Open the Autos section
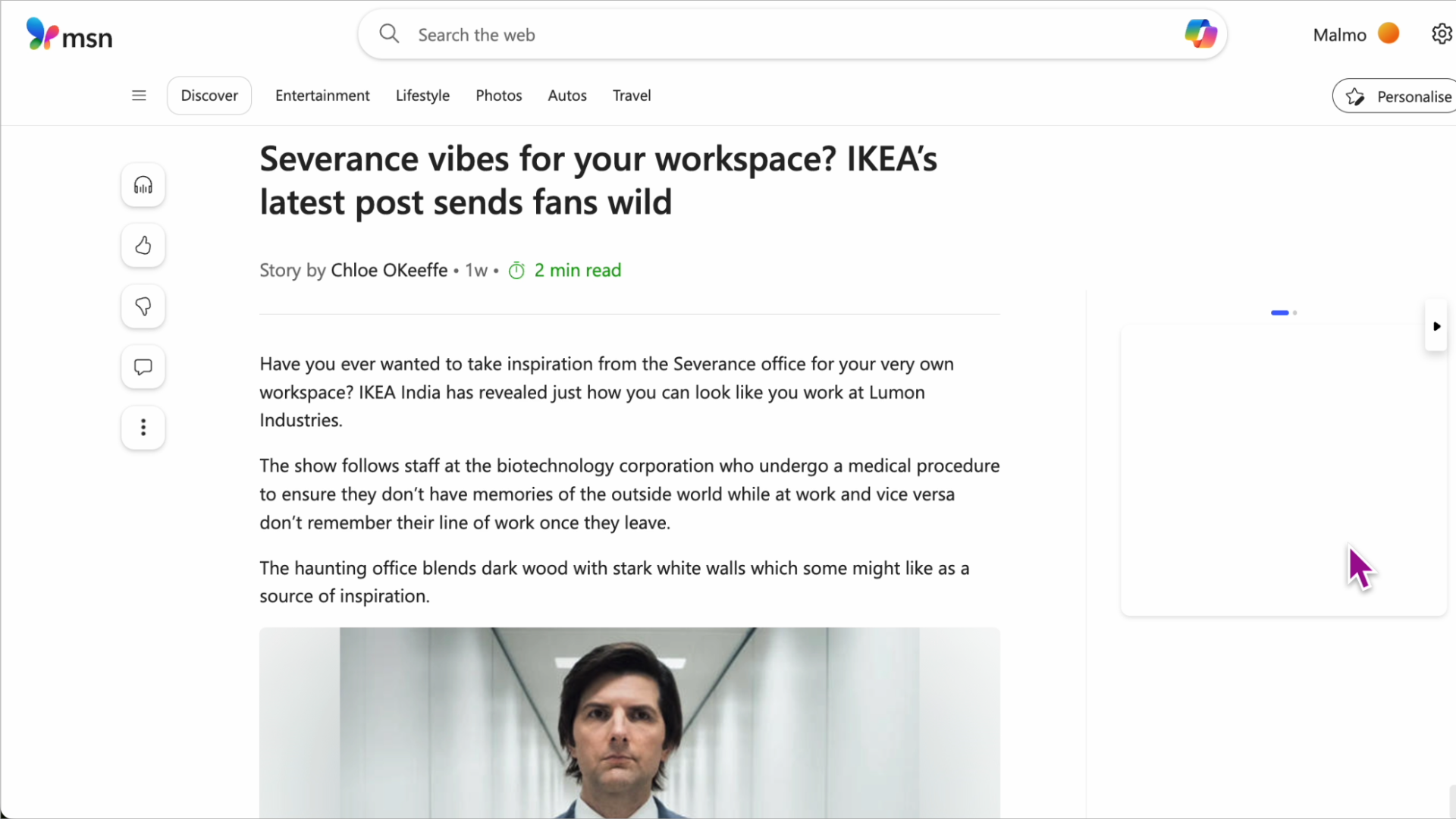1456x819 pixels. point(567,96)
